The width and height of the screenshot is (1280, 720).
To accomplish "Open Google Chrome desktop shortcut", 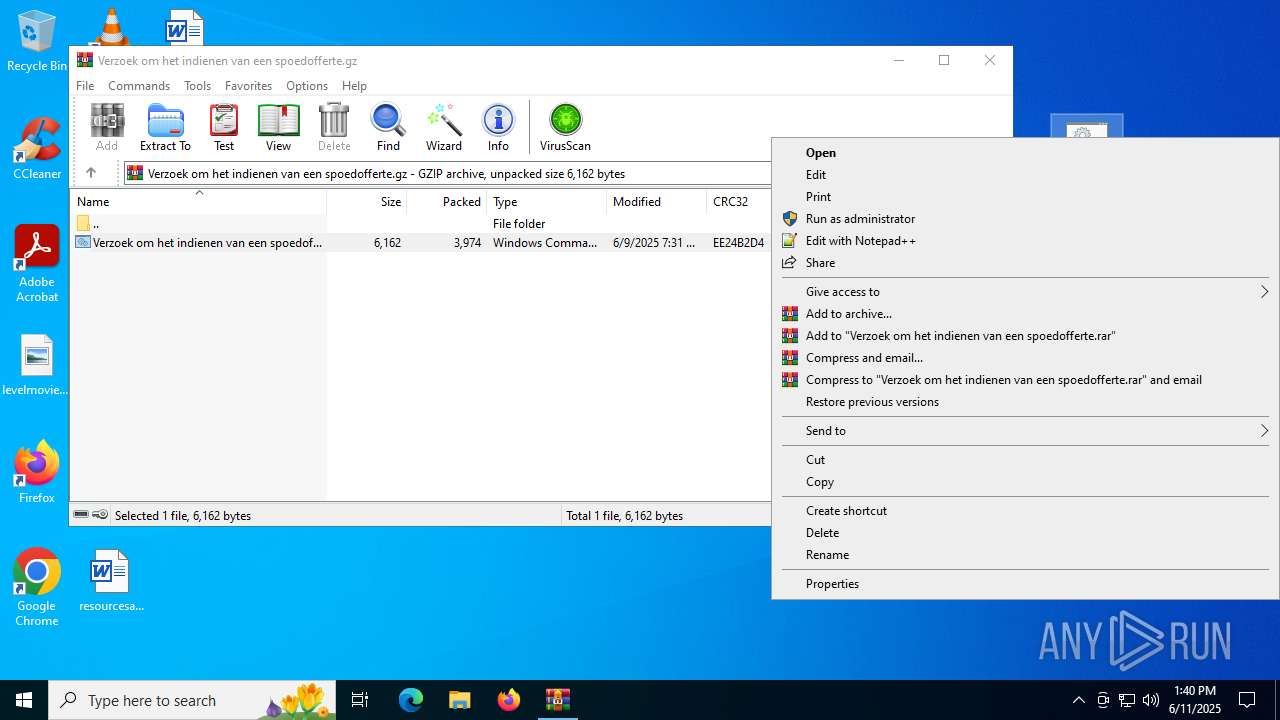I will (37, 588).
